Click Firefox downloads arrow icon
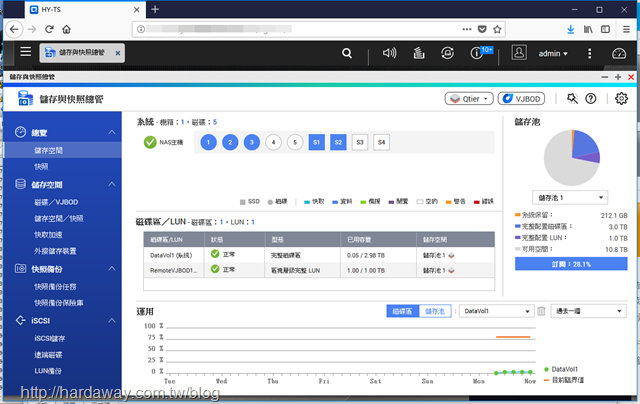 571,29
